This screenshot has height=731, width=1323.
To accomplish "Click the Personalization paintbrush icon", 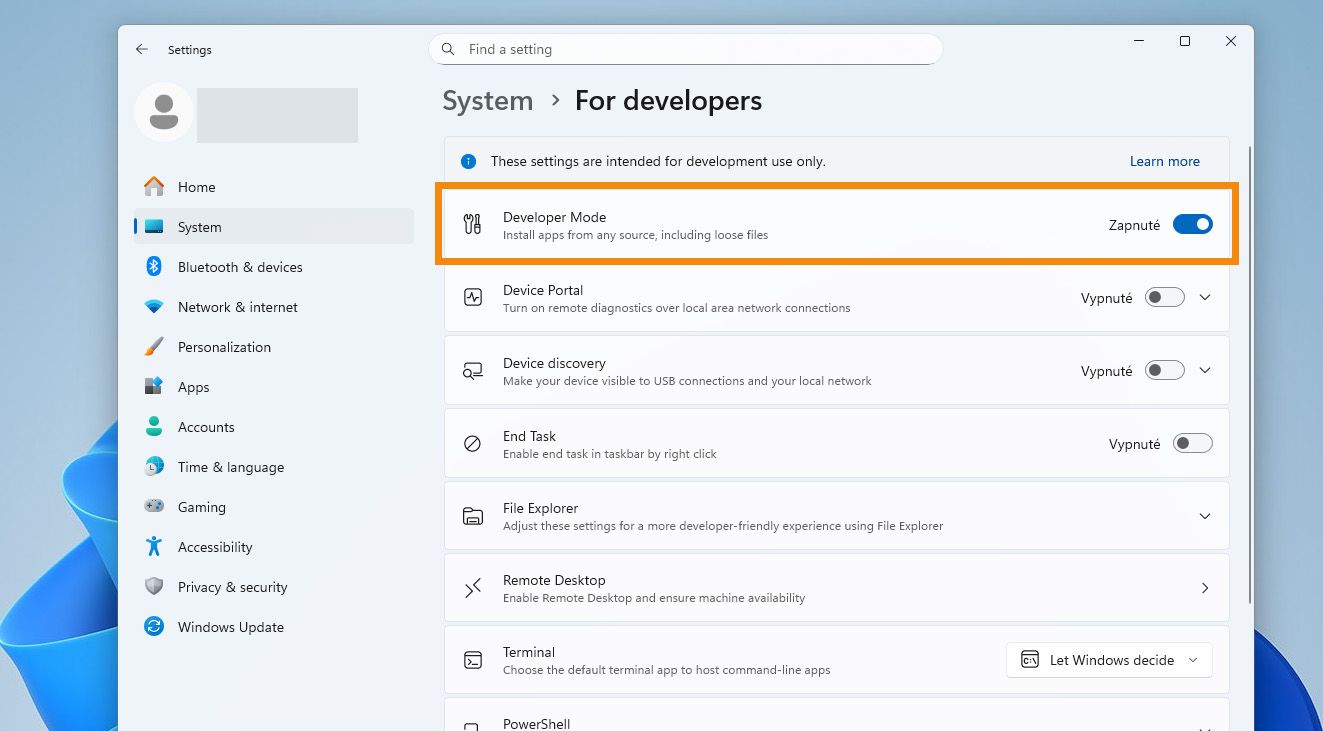I will (154, 347).
